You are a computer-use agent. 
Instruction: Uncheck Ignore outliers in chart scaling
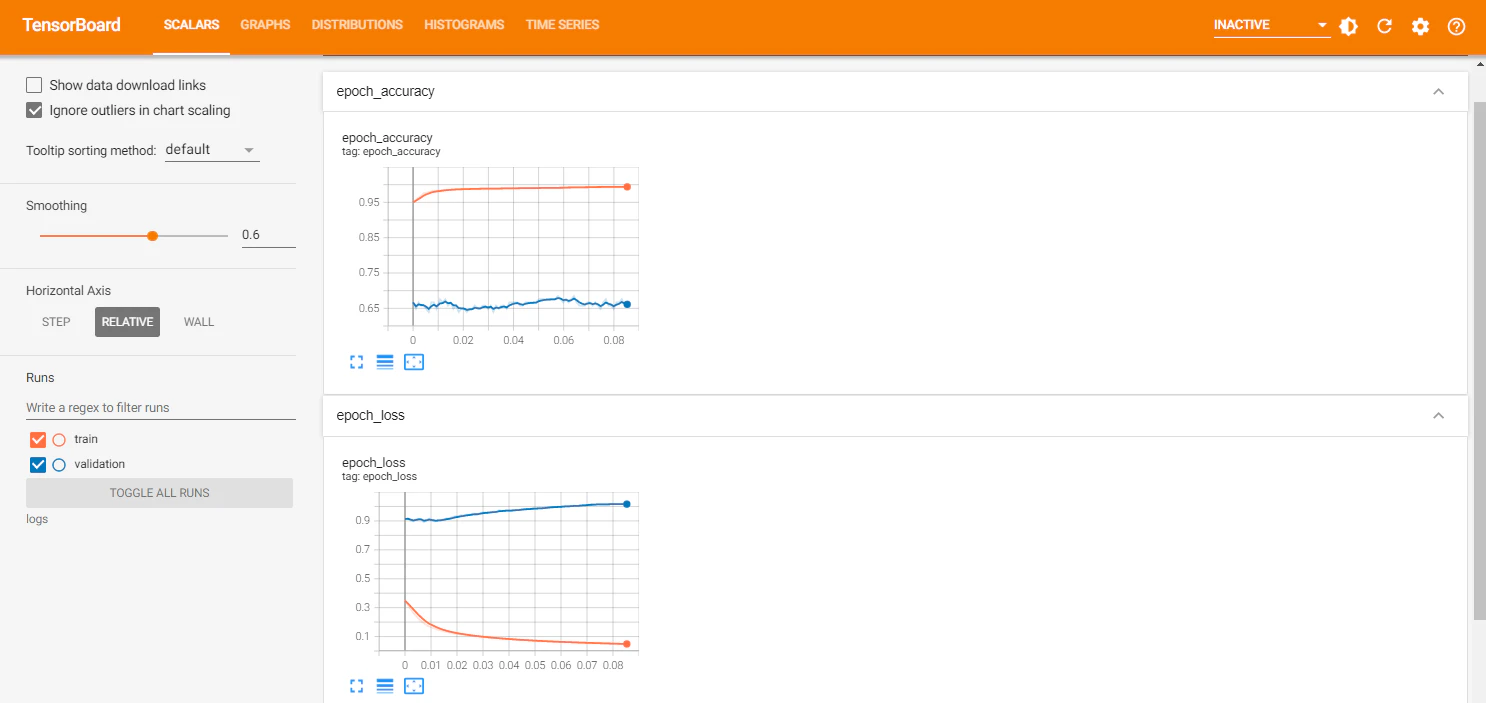pyautogui.click(x=34, y=110)
